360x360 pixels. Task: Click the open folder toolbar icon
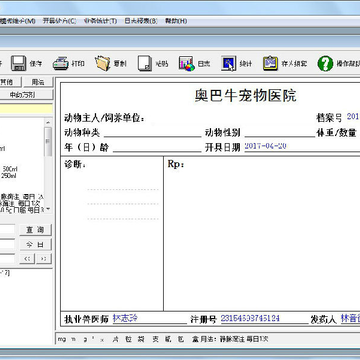pyautogui.click(x=103, y=63)
